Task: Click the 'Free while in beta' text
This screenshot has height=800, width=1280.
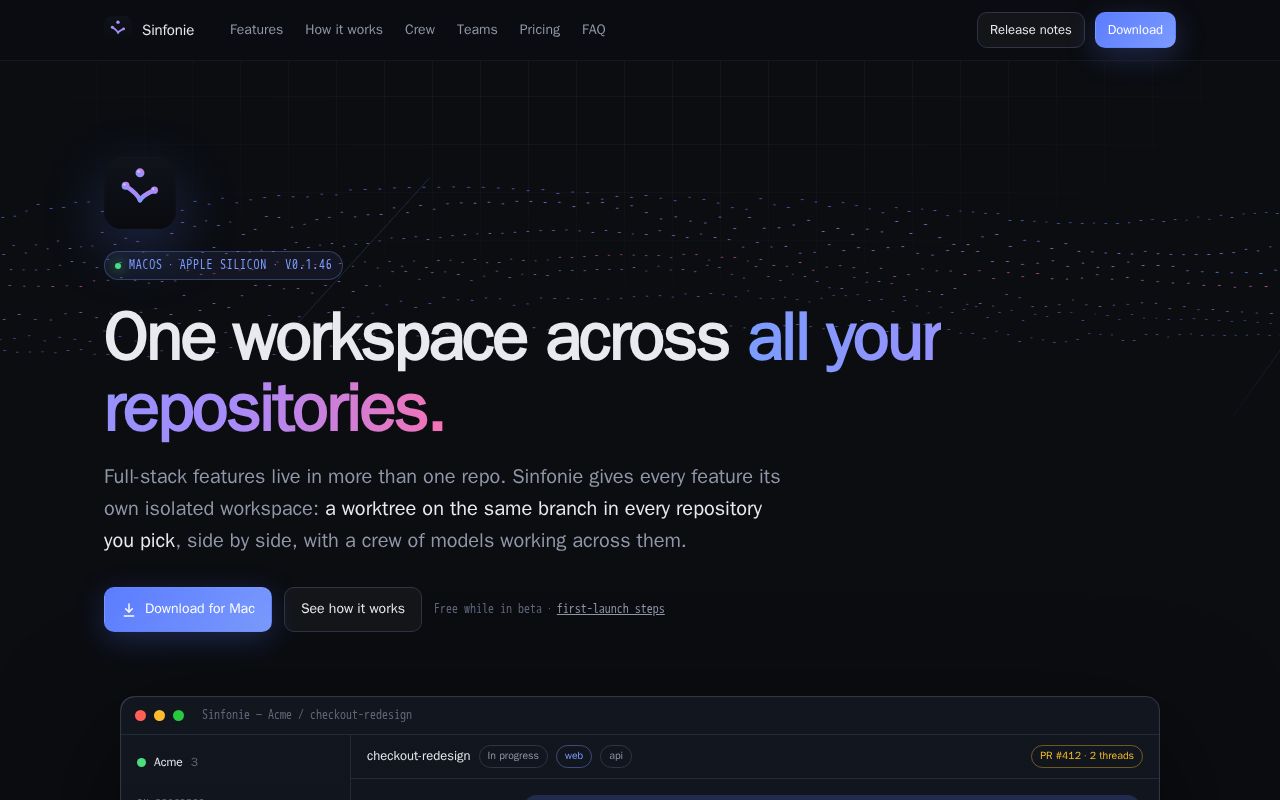Action: [x=488, y=609]
